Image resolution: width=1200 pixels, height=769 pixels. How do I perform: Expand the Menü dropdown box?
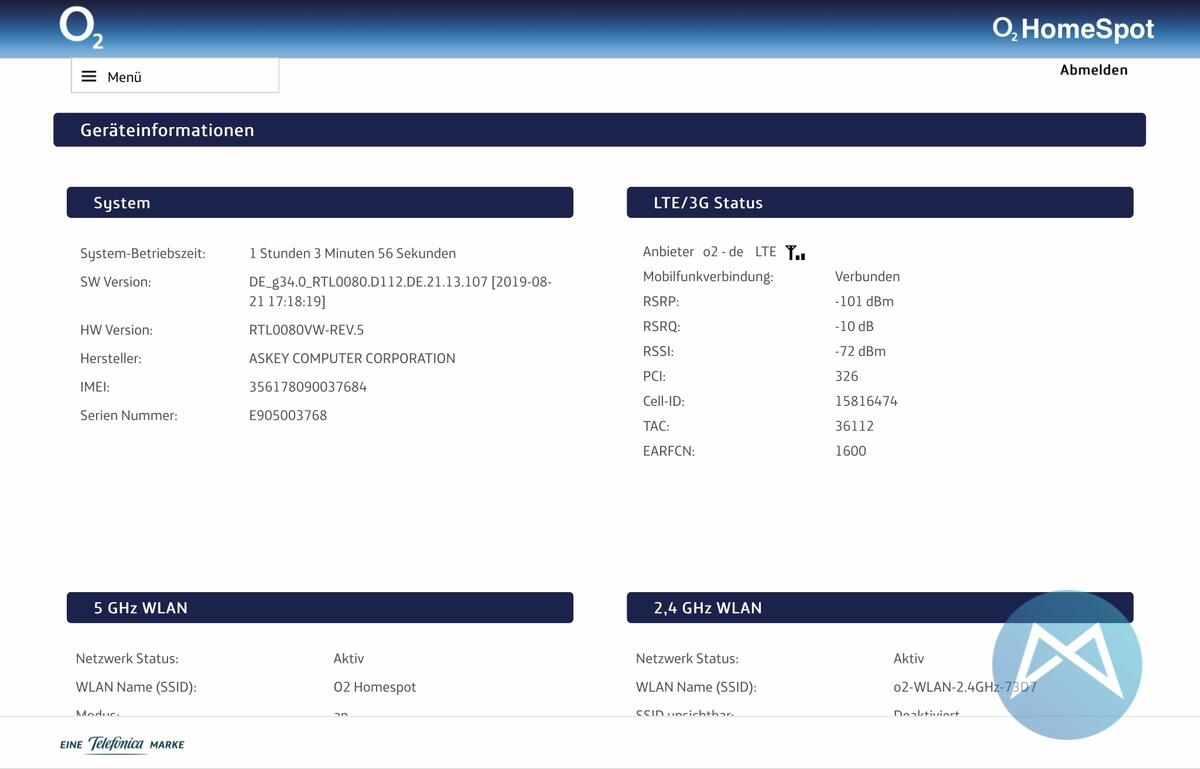tap(175, 76)
